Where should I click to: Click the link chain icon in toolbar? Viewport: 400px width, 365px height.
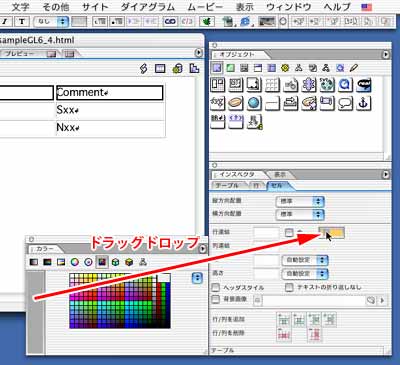tap(170, 22)
